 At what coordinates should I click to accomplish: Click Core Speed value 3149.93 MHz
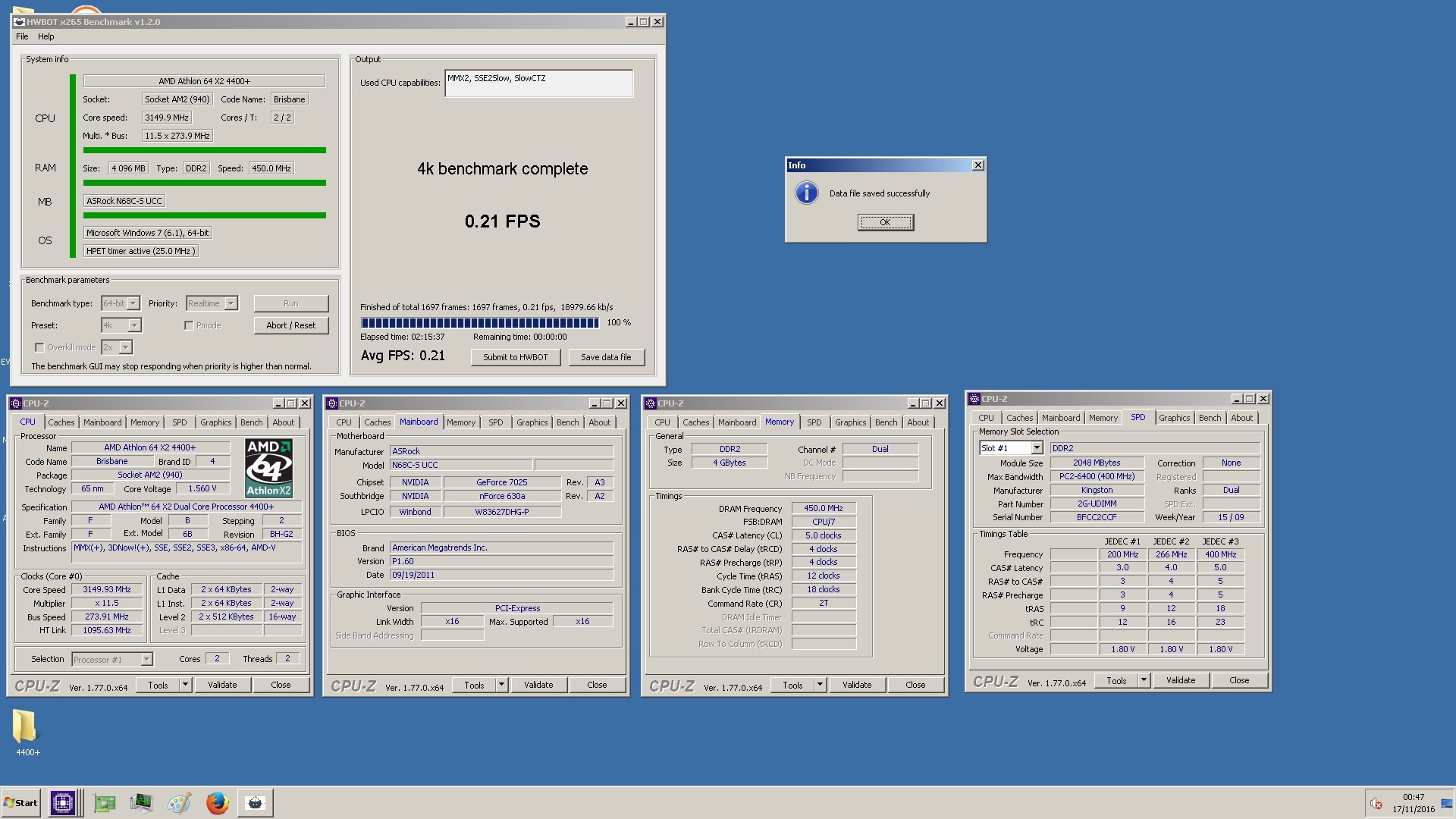point(107,589)
